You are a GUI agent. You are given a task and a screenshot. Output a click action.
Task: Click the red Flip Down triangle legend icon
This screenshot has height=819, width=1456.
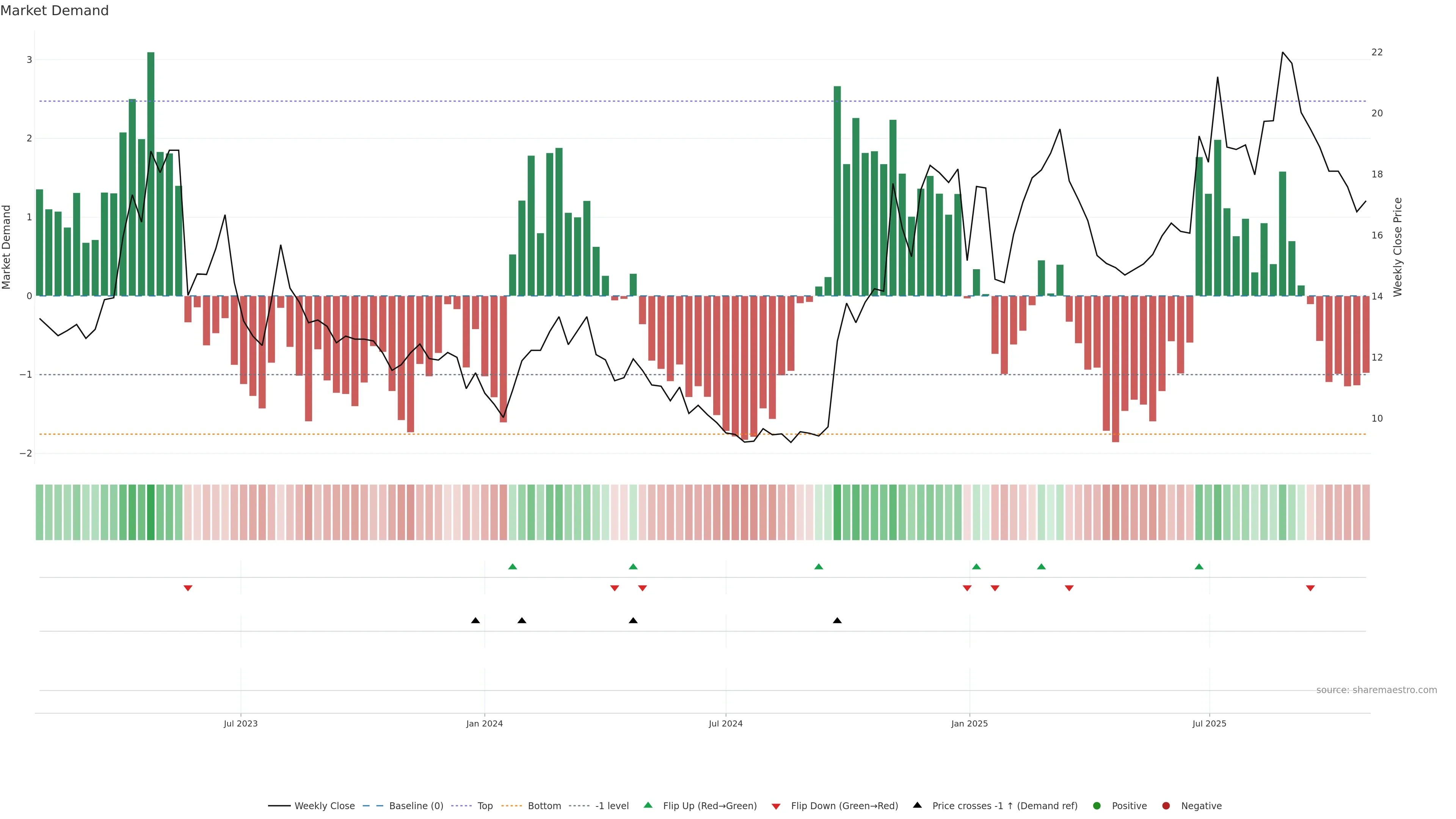pyautogui.click(x=776, y=806)
